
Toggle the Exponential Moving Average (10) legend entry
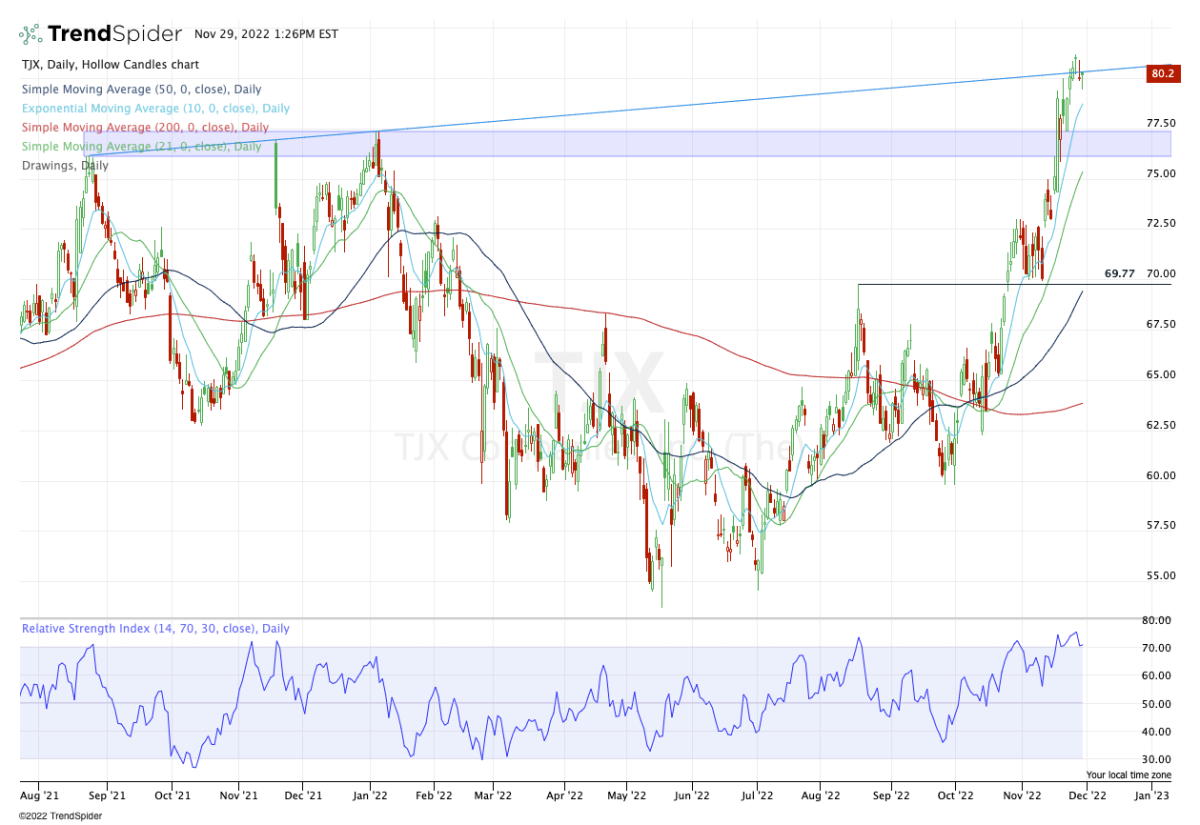click(x=155, y=108)
